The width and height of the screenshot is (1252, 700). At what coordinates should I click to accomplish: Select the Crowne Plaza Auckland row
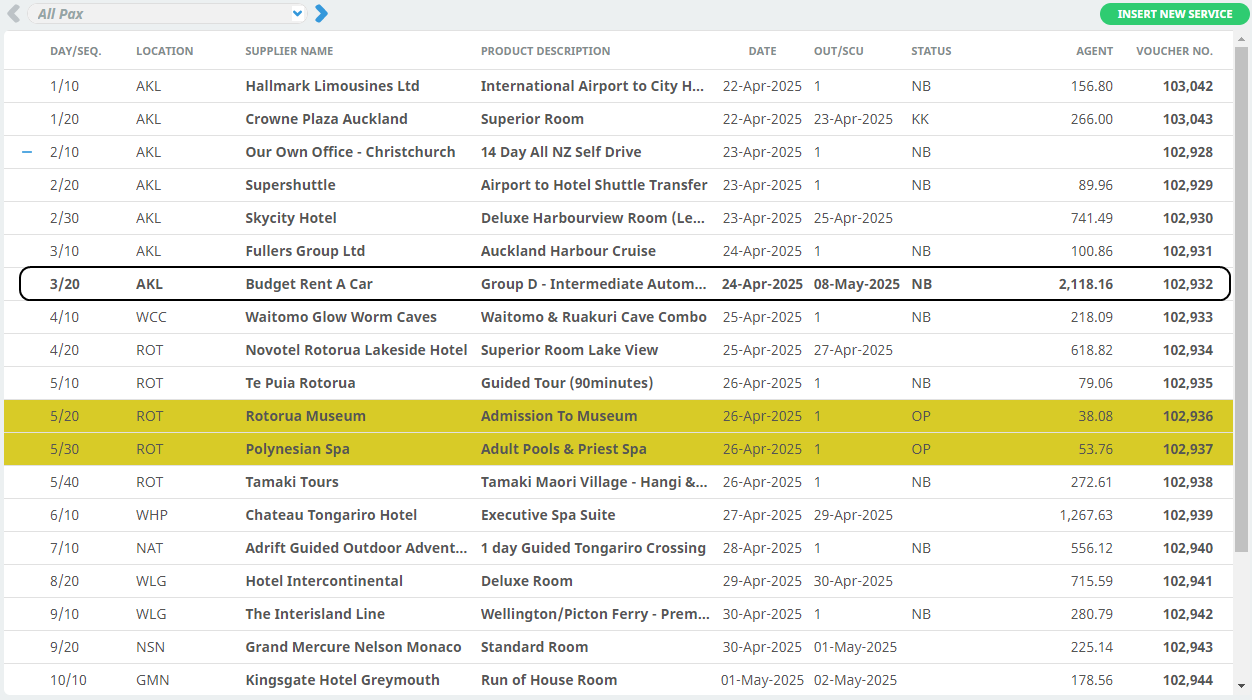click(326, 119)
